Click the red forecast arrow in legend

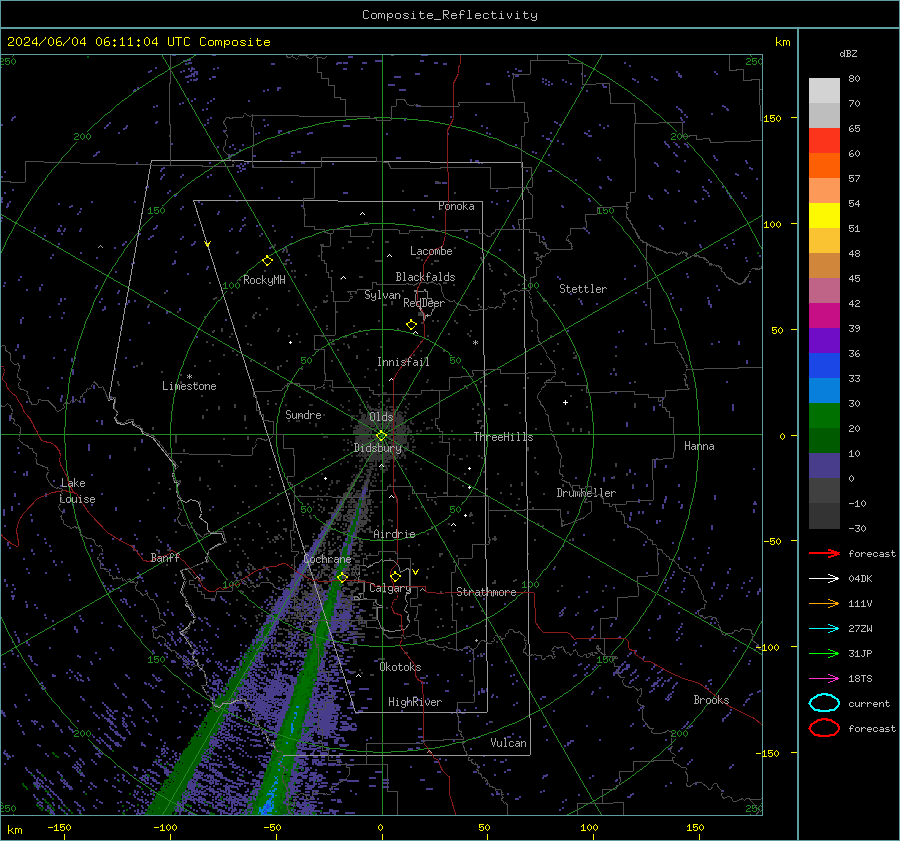point(824,553)
